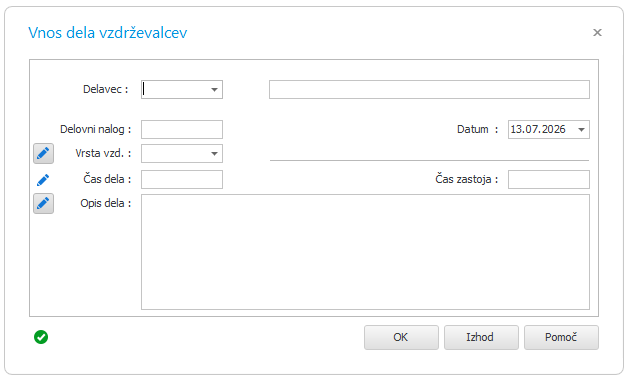Click the date text 13.07.2026
The height and width of the screenshot is (379, 626).
pyautogui.click(x=538, y=129)
